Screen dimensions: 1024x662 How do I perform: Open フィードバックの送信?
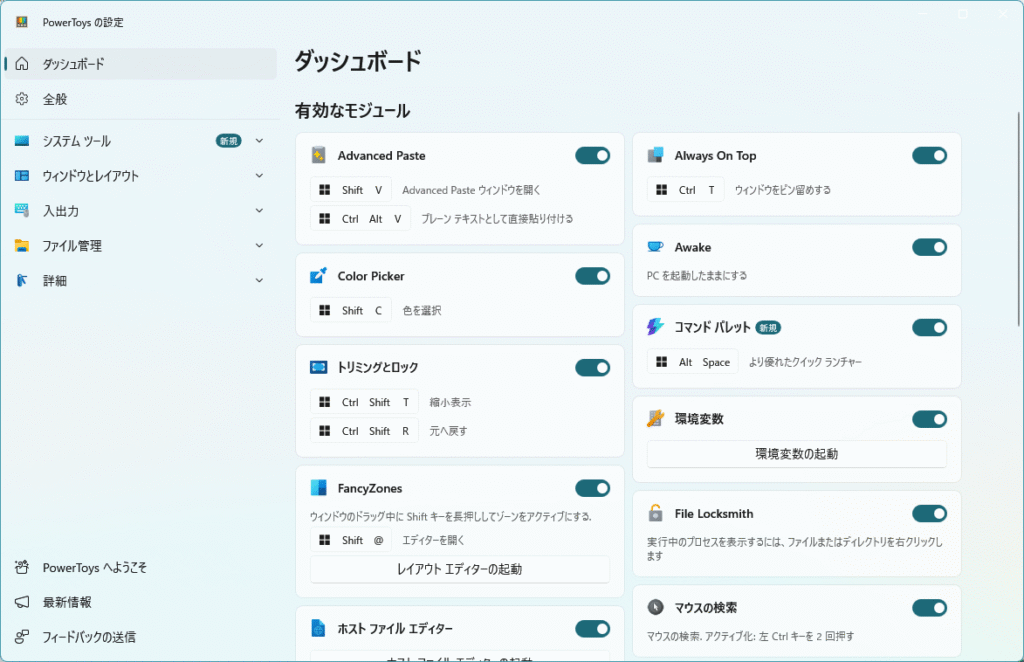click(x=140, y=637)
